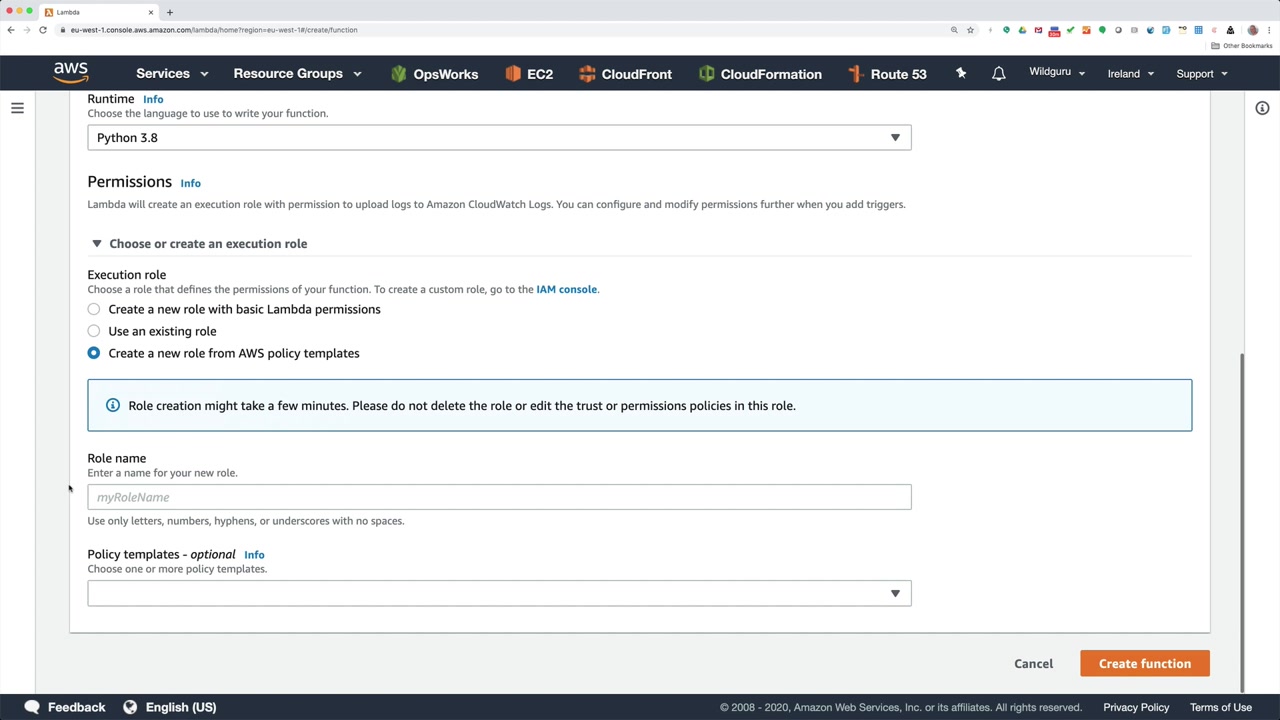Click the pin shortcuts icon
Screen dimensions: 1280x720
tap(961, 73)
